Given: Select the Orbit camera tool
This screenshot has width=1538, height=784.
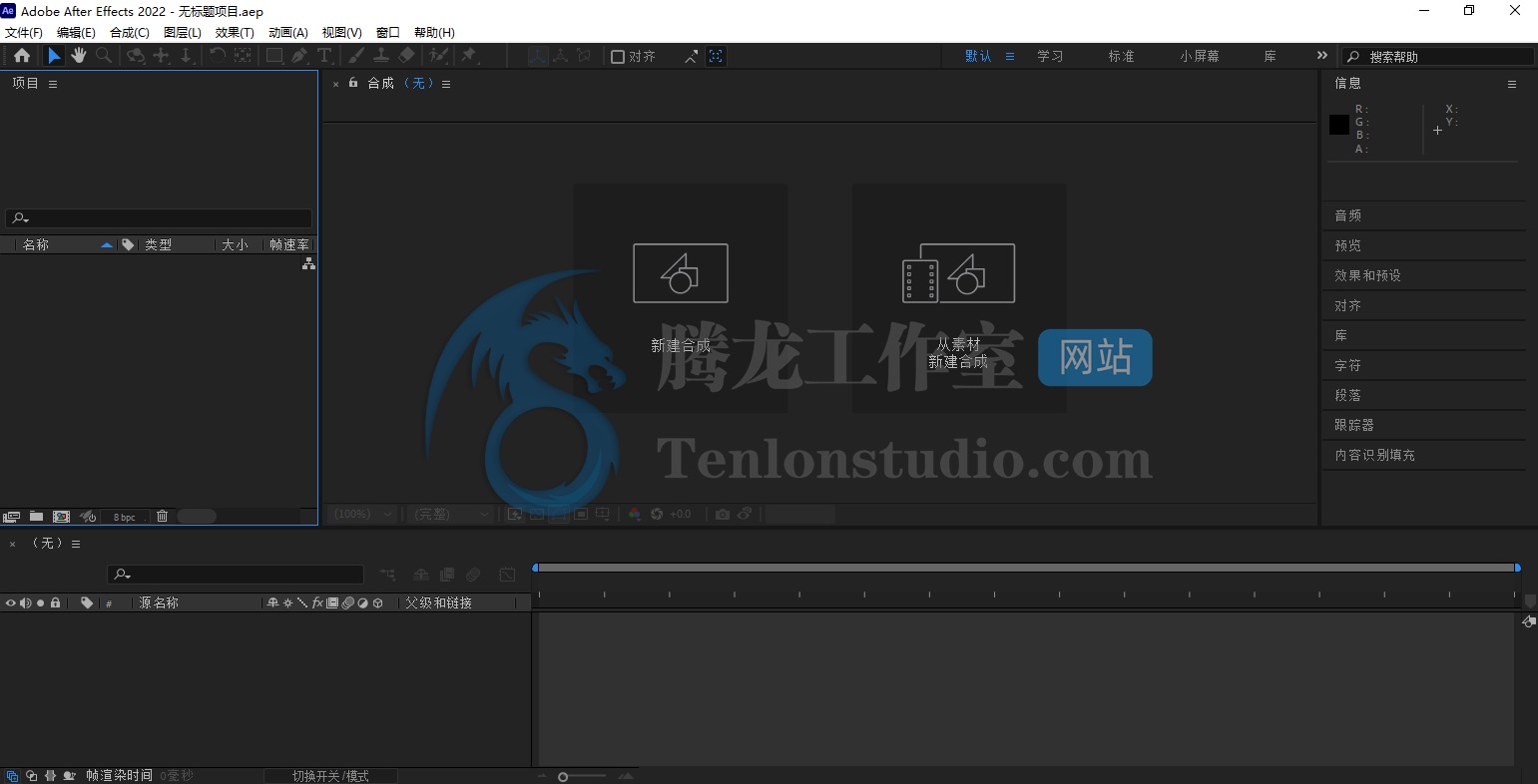Looking at the screenshot, I should (136, 56).
